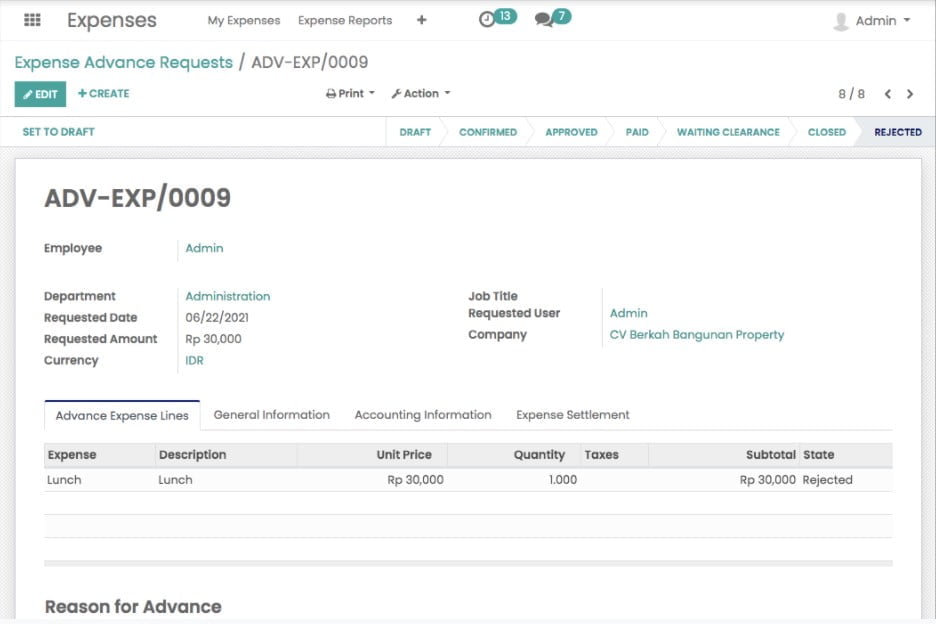Go to next record arrow
Viewport: 936px width, 624px height.
(910, 94)
